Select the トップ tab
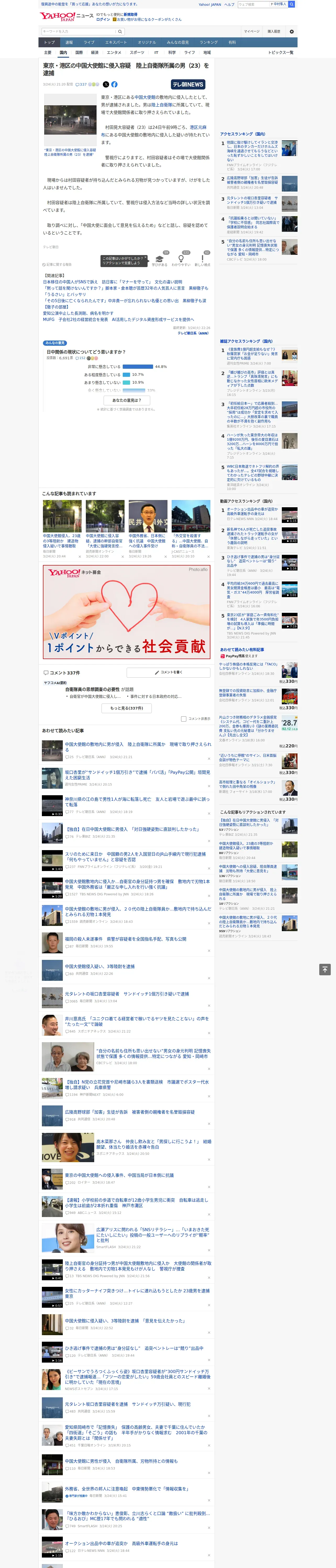Screen dimensions: 336x1568 49,43
